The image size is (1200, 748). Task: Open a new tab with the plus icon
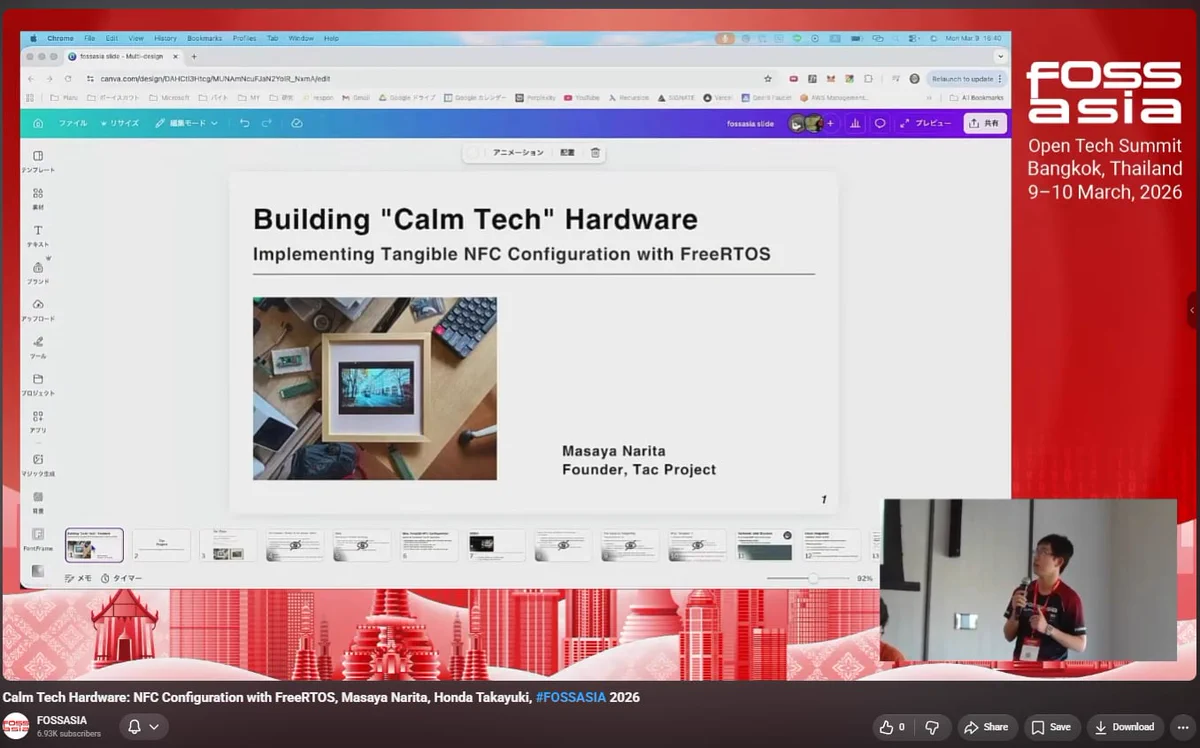(193, 56)
